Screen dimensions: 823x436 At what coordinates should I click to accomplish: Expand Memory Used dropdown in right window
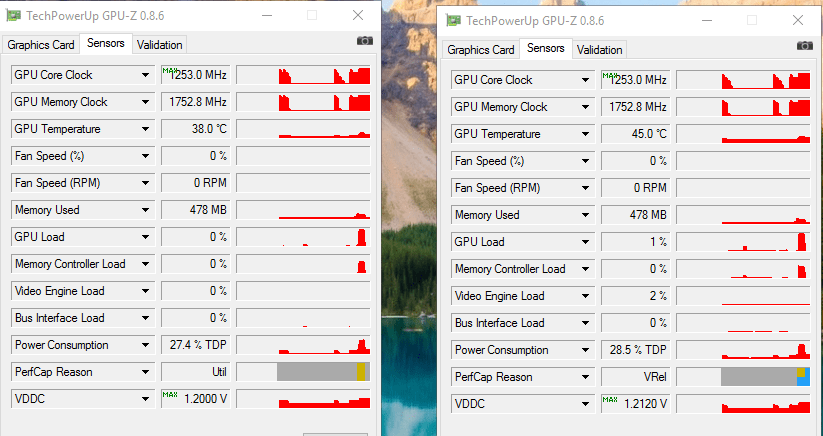click(x=585, y=215)
